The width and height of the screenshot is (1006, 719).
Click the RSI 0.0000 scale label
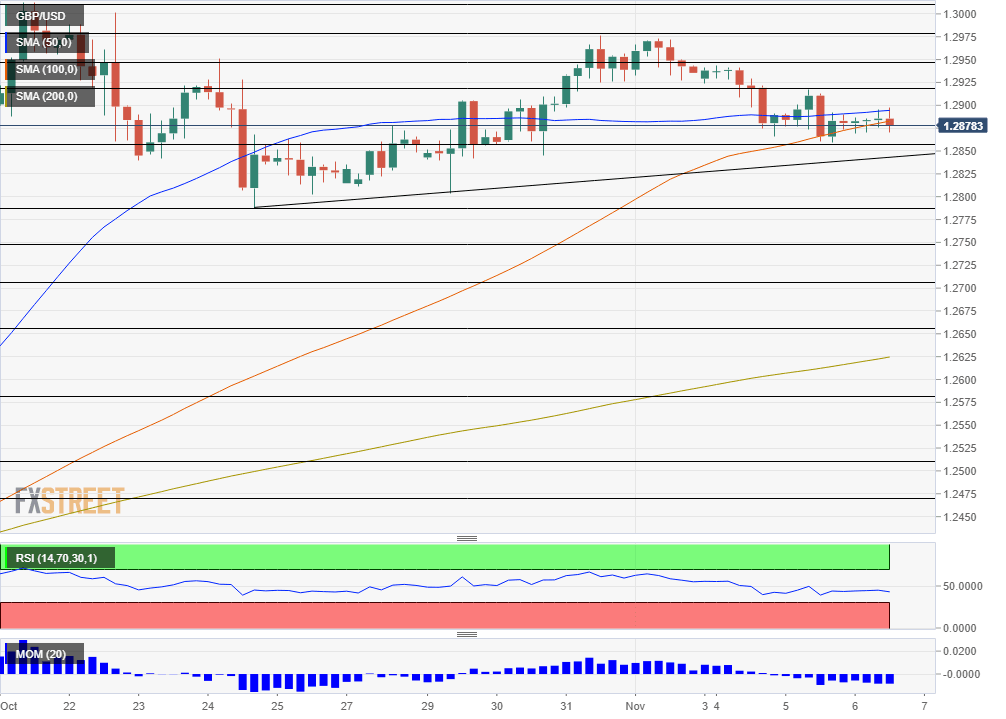(x=962, y=628)
